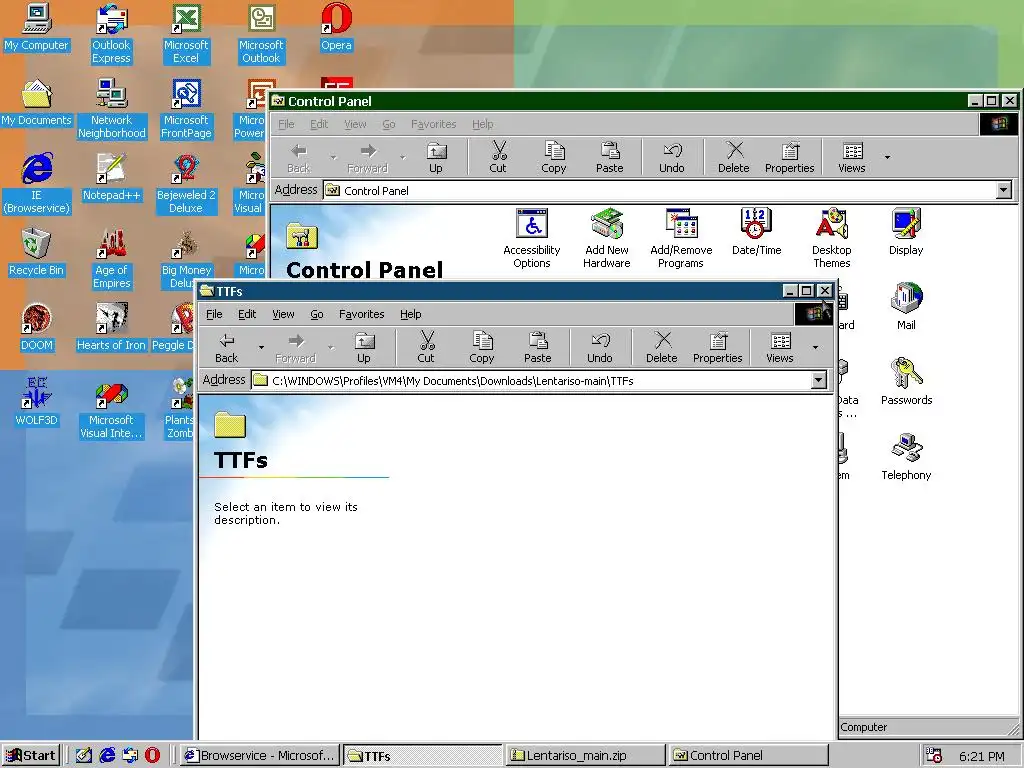This screenshot has width=1024, height=768.
Task: Select WOLF3D desktop shortcut
Action: click(37, 402)
